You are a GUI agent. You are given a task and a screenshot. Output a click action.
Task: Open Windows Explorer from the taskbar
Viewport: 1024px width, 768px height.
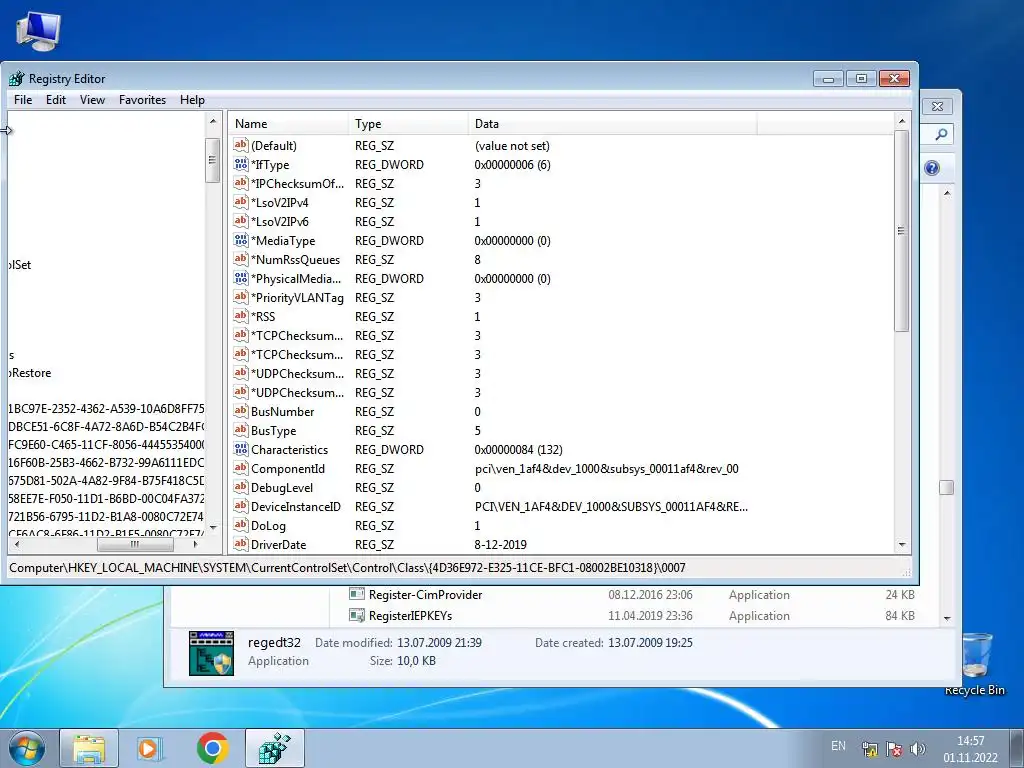pos(89,748)
